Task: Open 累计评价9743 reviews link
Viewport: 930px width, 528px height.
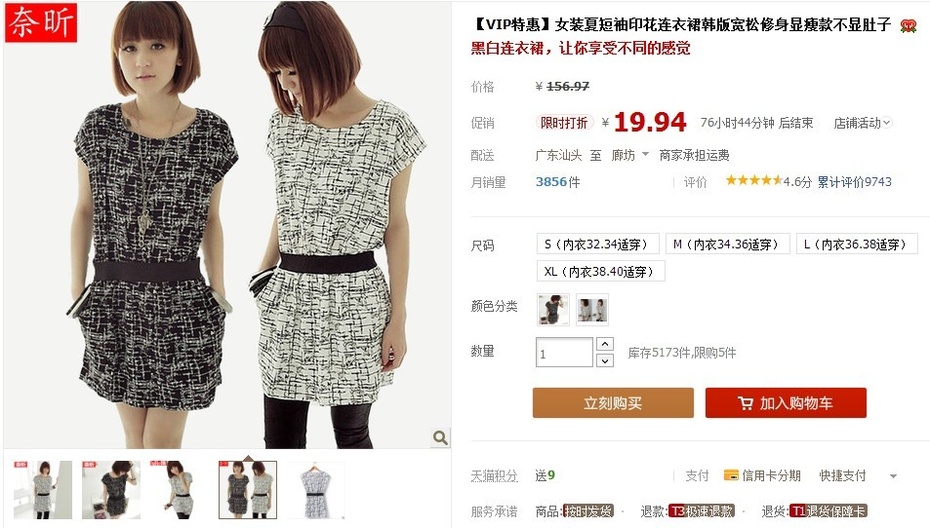Action: click(854, 182)
